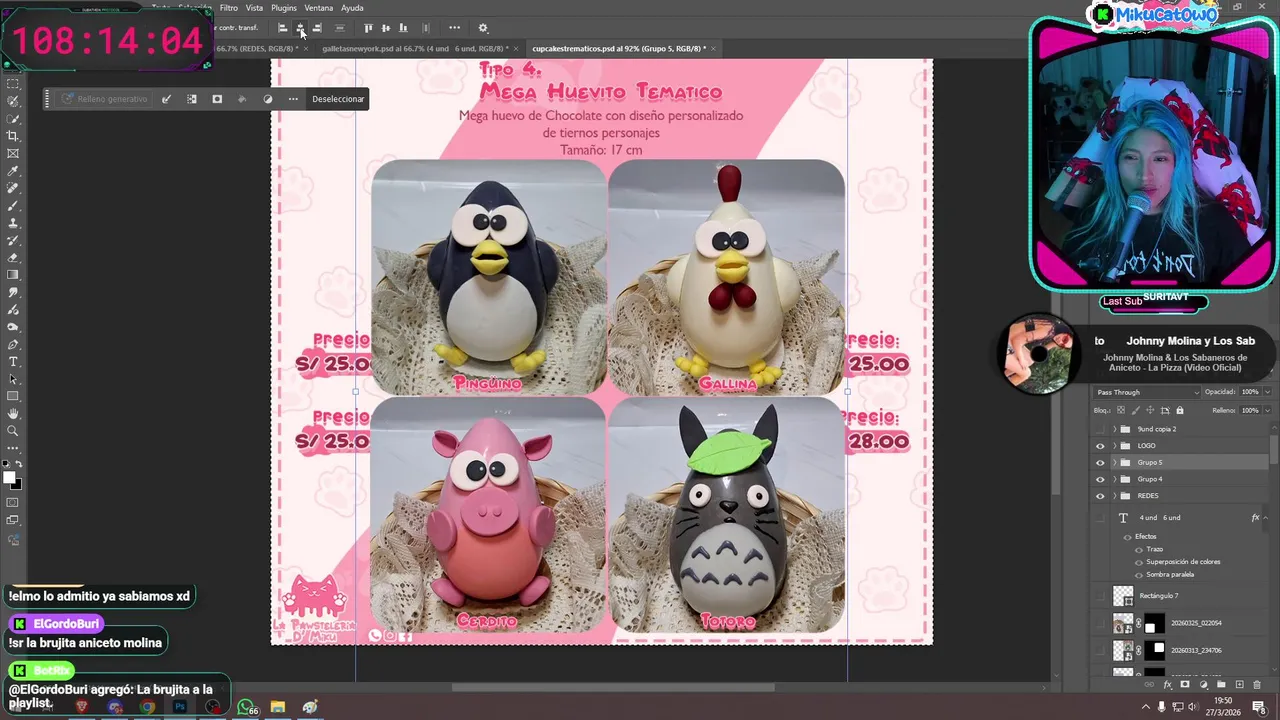Expand the Grupo 4 group

1114,480
